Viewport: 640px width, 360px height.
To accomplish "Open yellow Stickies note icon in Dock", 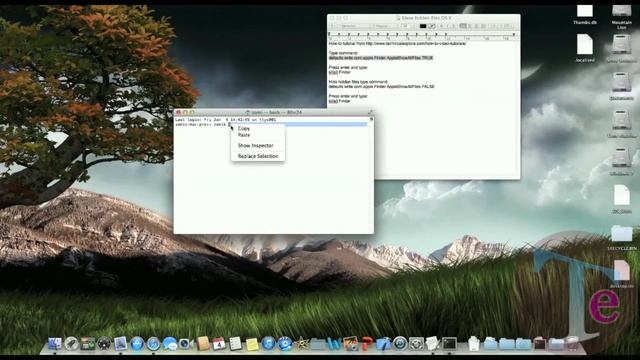I will [252, 344].
